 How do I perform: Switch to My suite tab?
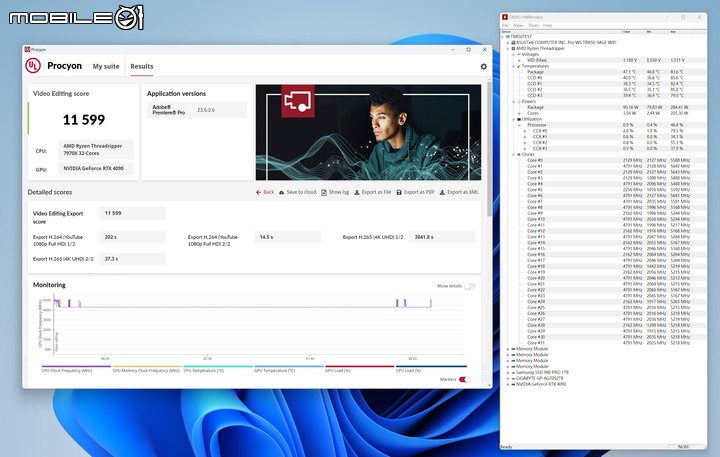[x=106, y=67]
